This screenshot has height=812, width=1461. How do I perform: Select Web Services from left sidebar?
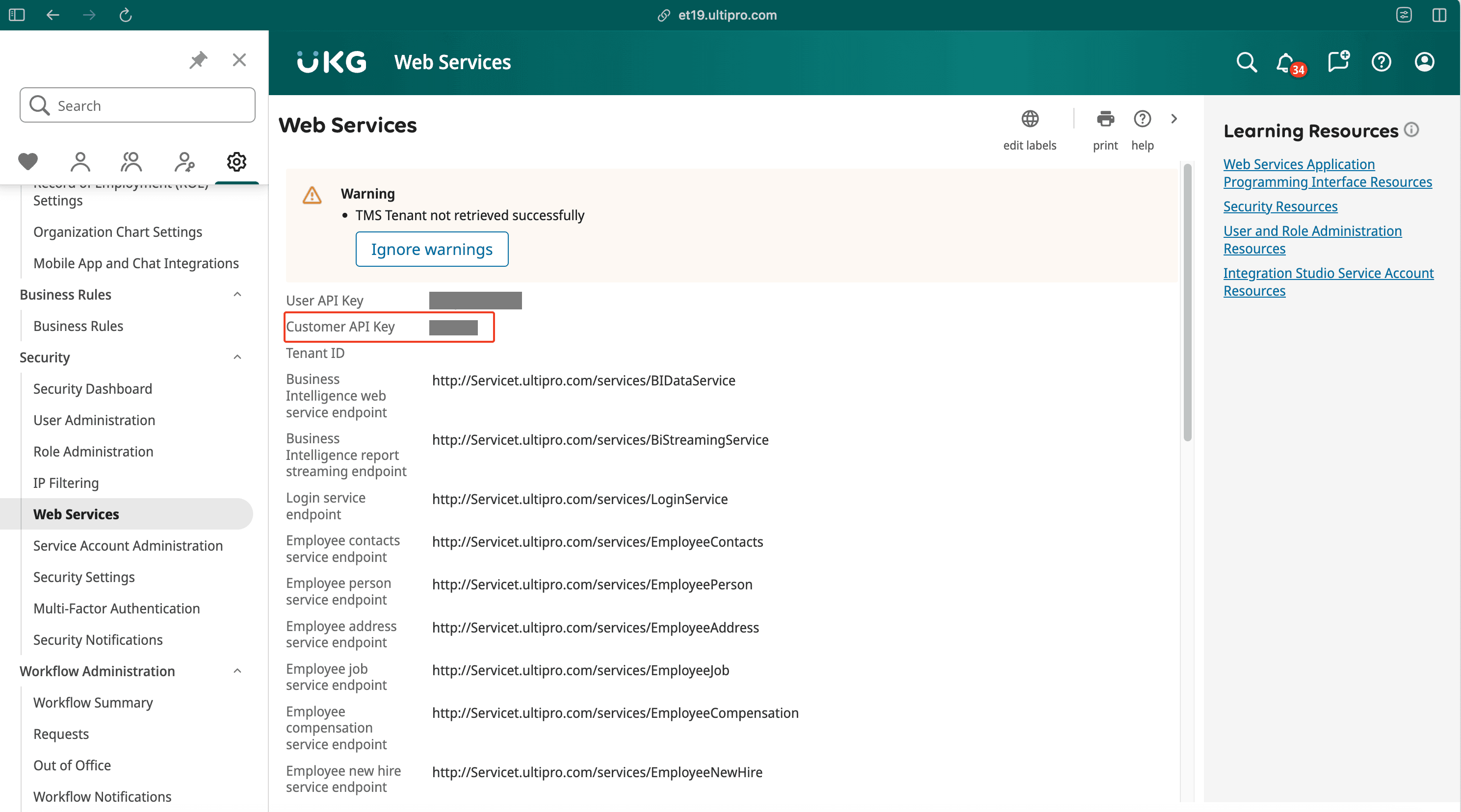point(77,514)
